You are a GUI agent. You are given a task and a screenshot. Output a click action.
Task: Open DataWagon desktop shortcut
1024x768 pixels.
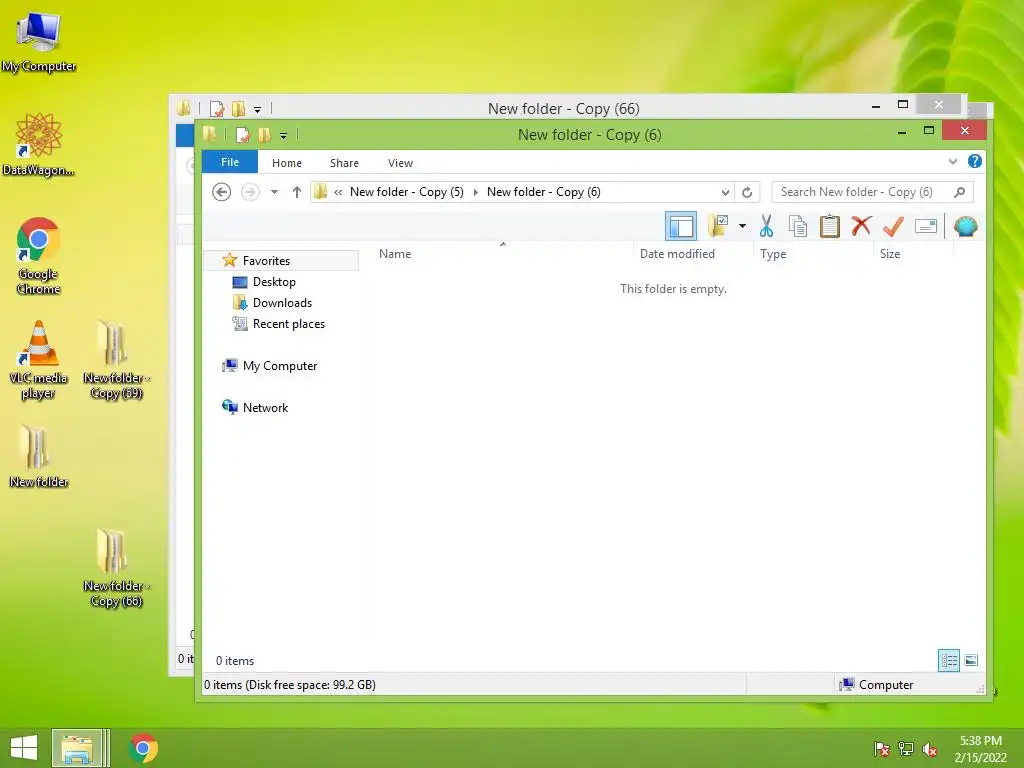pyautogui.click(x=39, y=144)
